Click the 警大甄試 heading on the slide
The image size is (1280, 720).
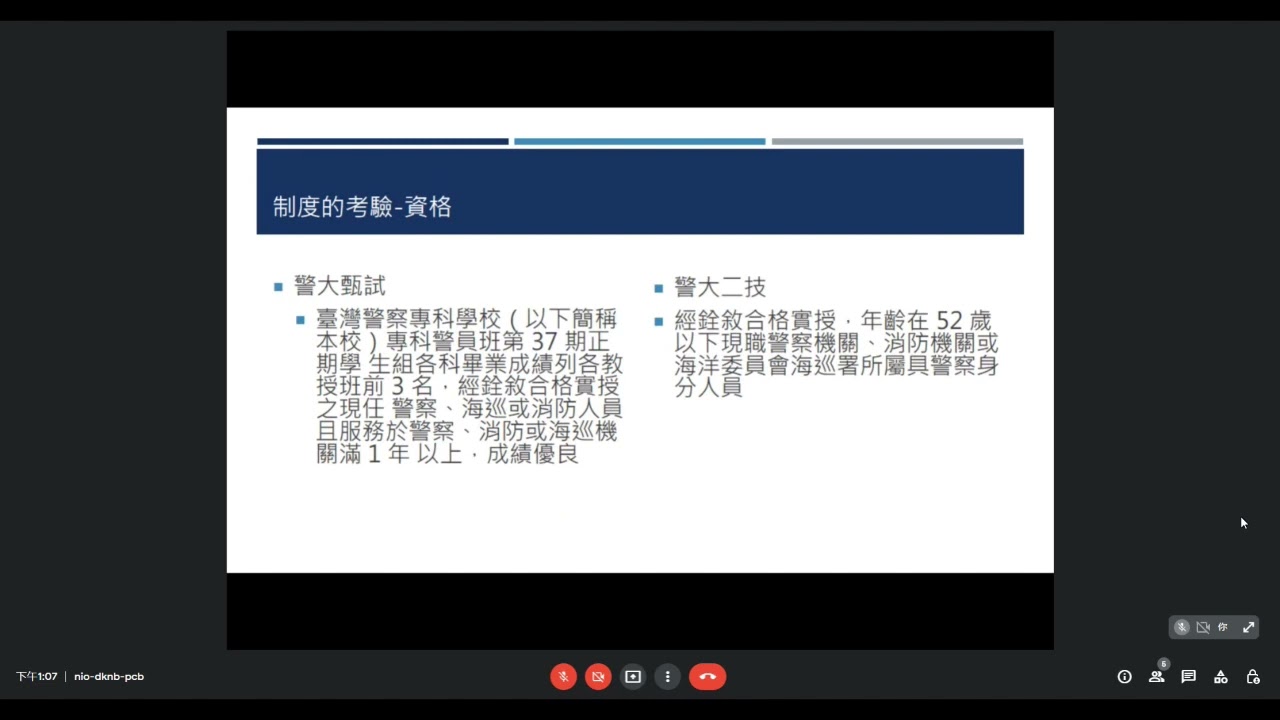tap(340, 286)
